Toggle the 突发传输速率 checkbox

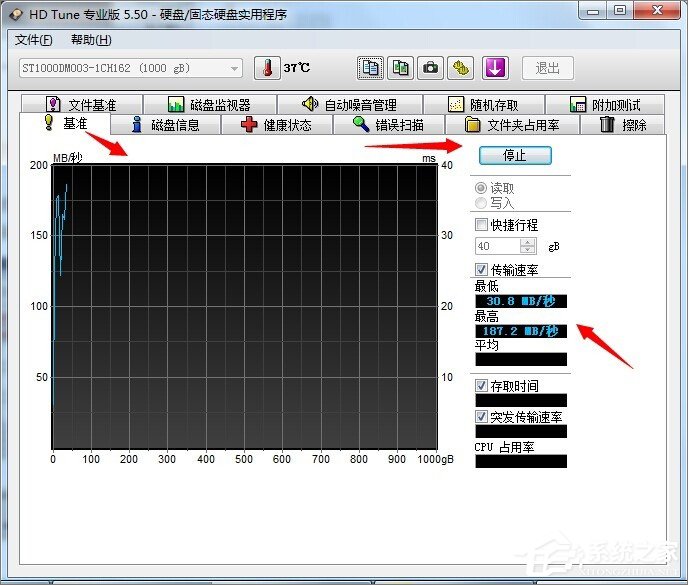coord(481,416)
